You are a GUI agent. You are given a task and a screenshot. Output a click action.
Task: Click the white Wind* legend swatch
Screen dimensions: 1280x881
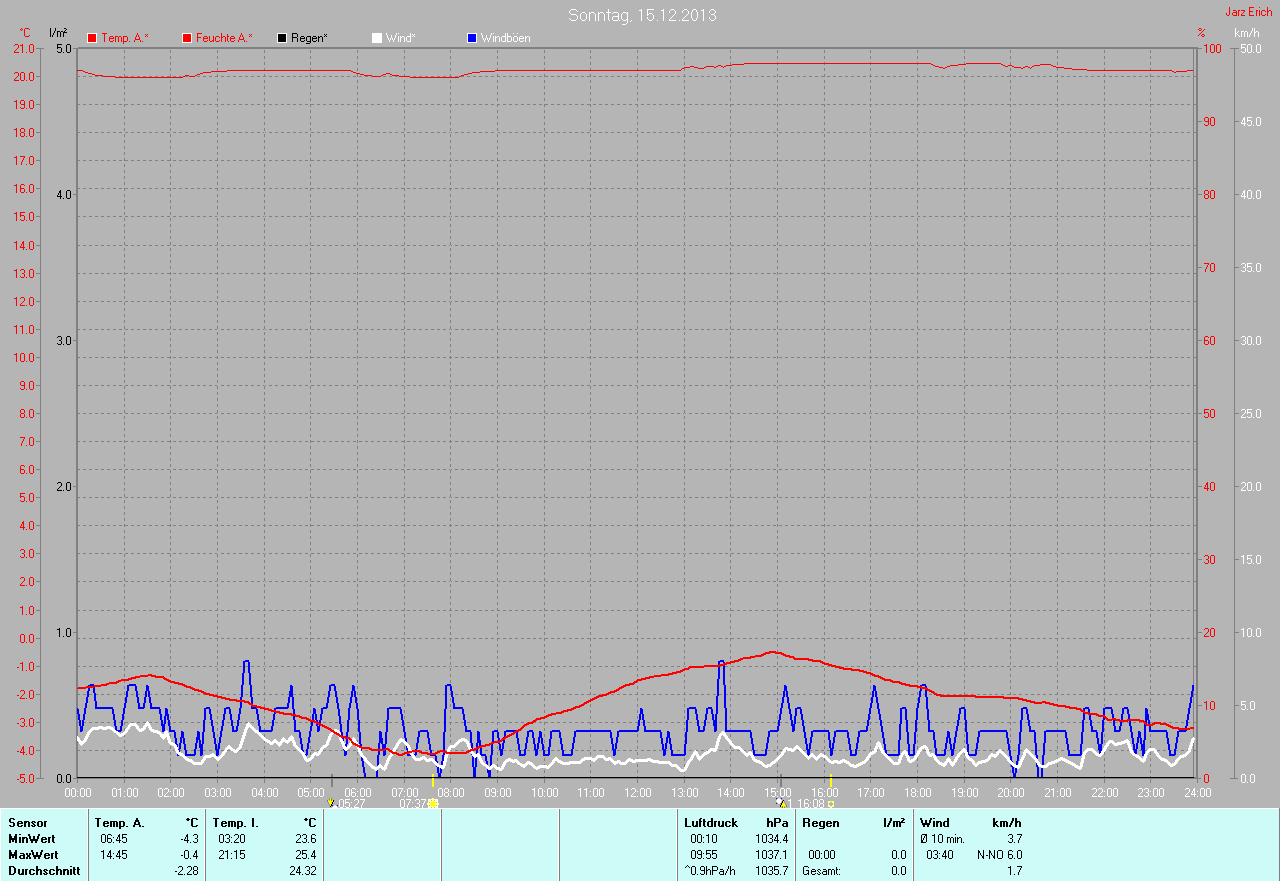coord(376,38)
